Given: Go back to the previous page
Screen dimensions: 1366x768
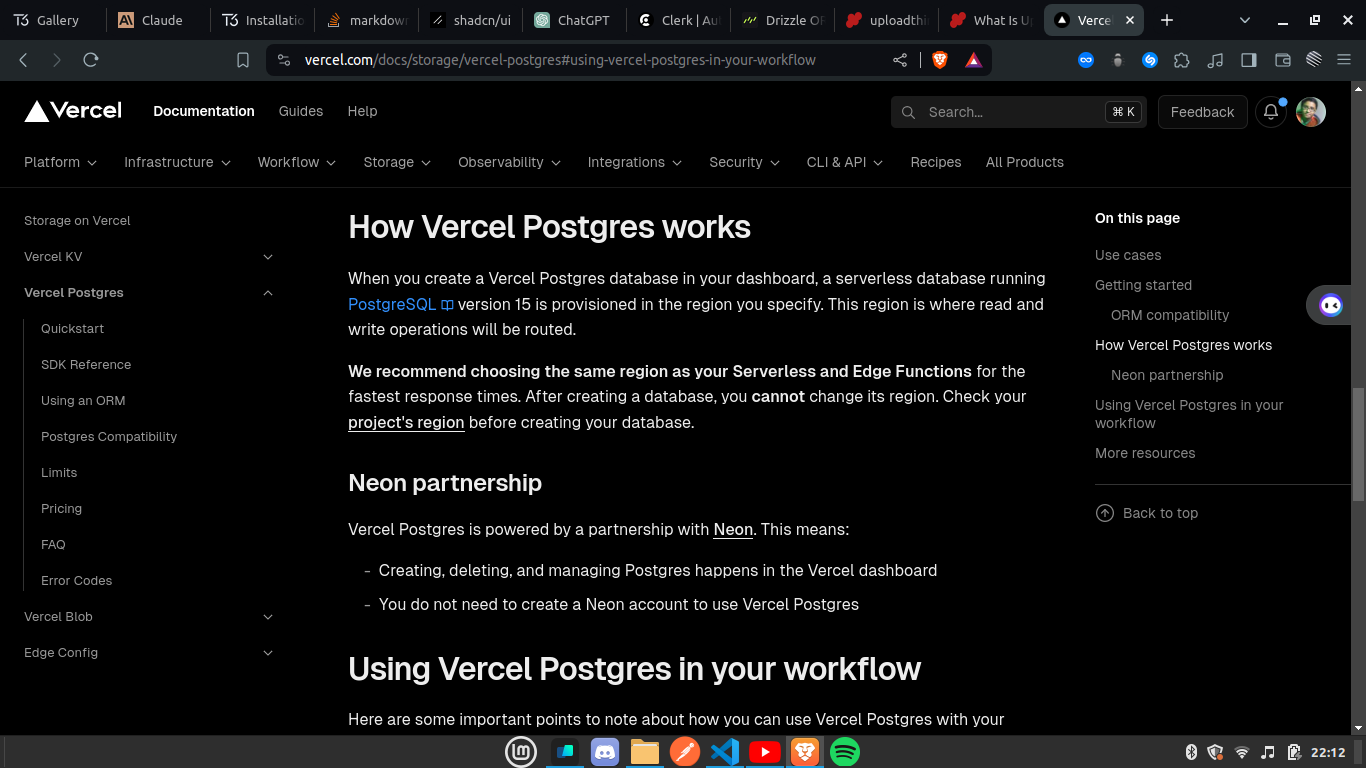Looking at the screenshot, I should [x=24, y=60].
